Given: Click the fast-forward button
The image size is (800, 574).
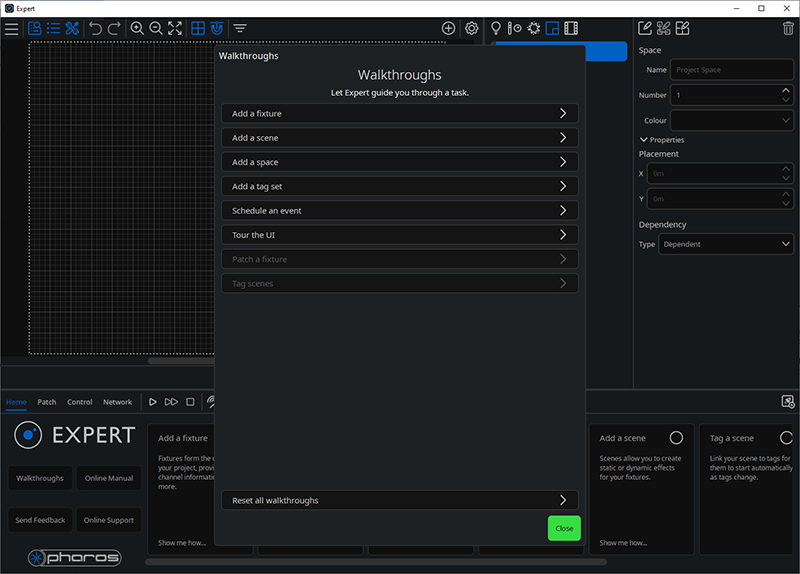Looking at the screenshot, I should click(x=171, y=402).
